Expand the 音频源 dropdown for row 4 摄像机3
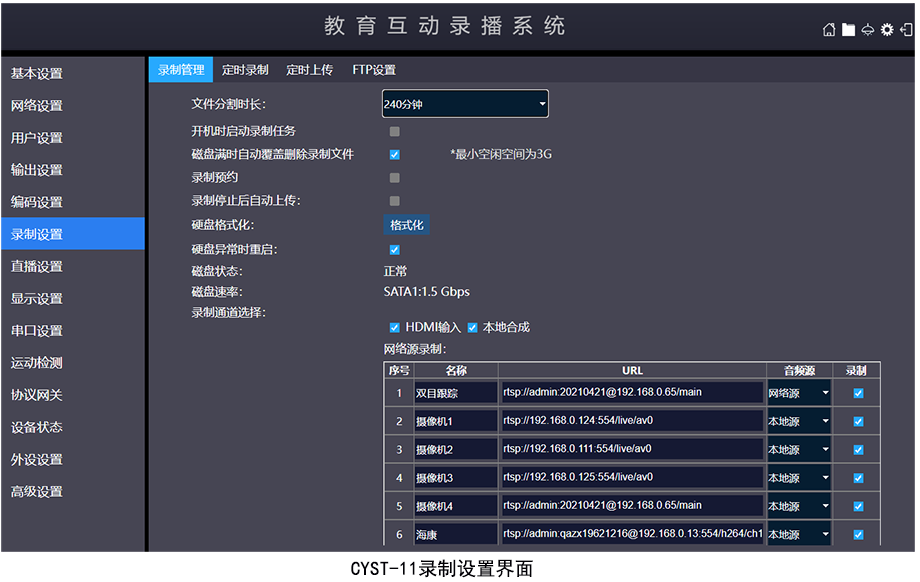Viewport: 920px width, 582px height. [799, 478]
